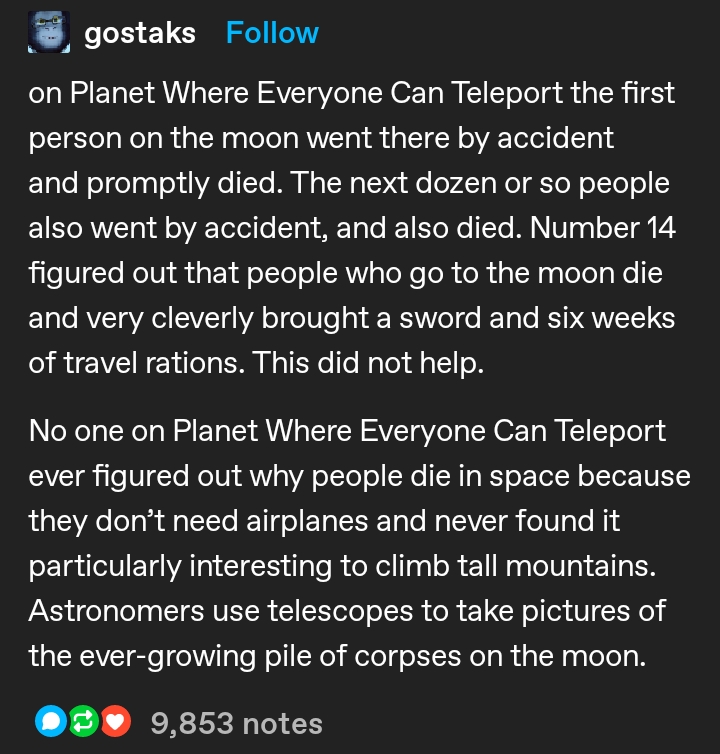Image resolution: width=720 pixels, height=754 pixels.
Task: Click the text "Number 14" in the post
Action: click(603, 227)
